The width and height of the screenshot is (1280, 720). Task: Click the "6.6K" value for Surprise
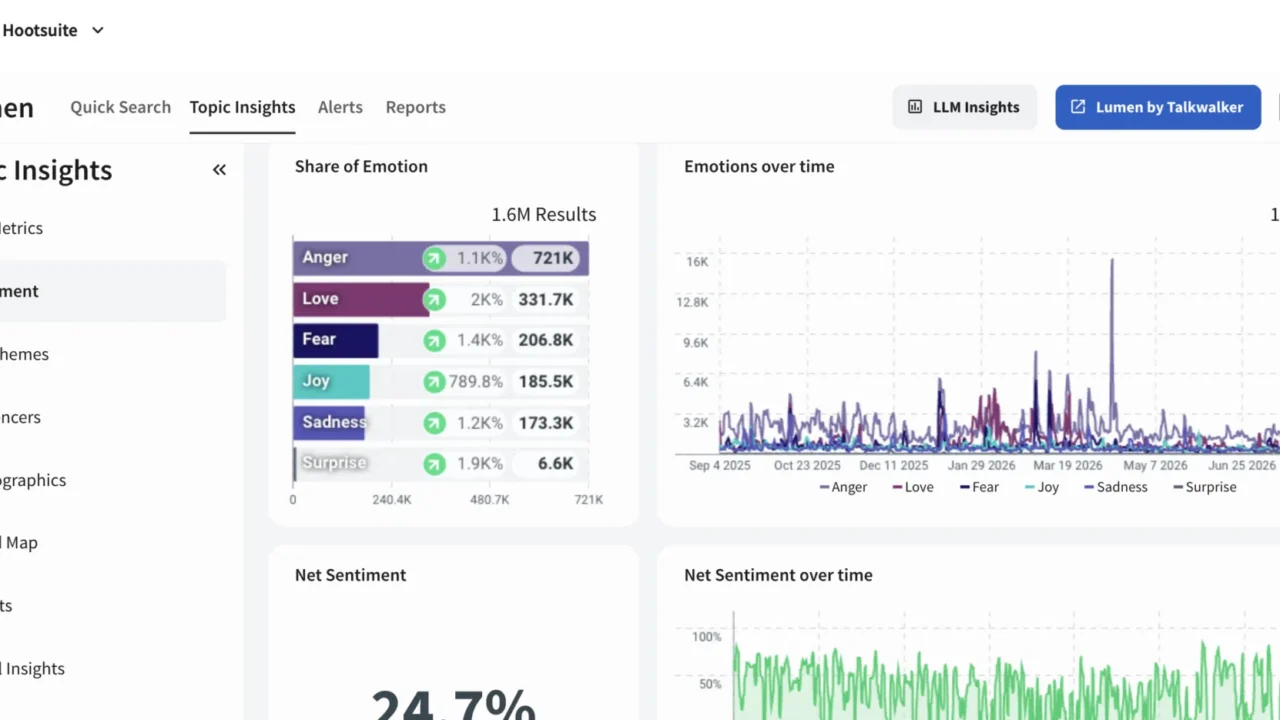pos(555,464)
